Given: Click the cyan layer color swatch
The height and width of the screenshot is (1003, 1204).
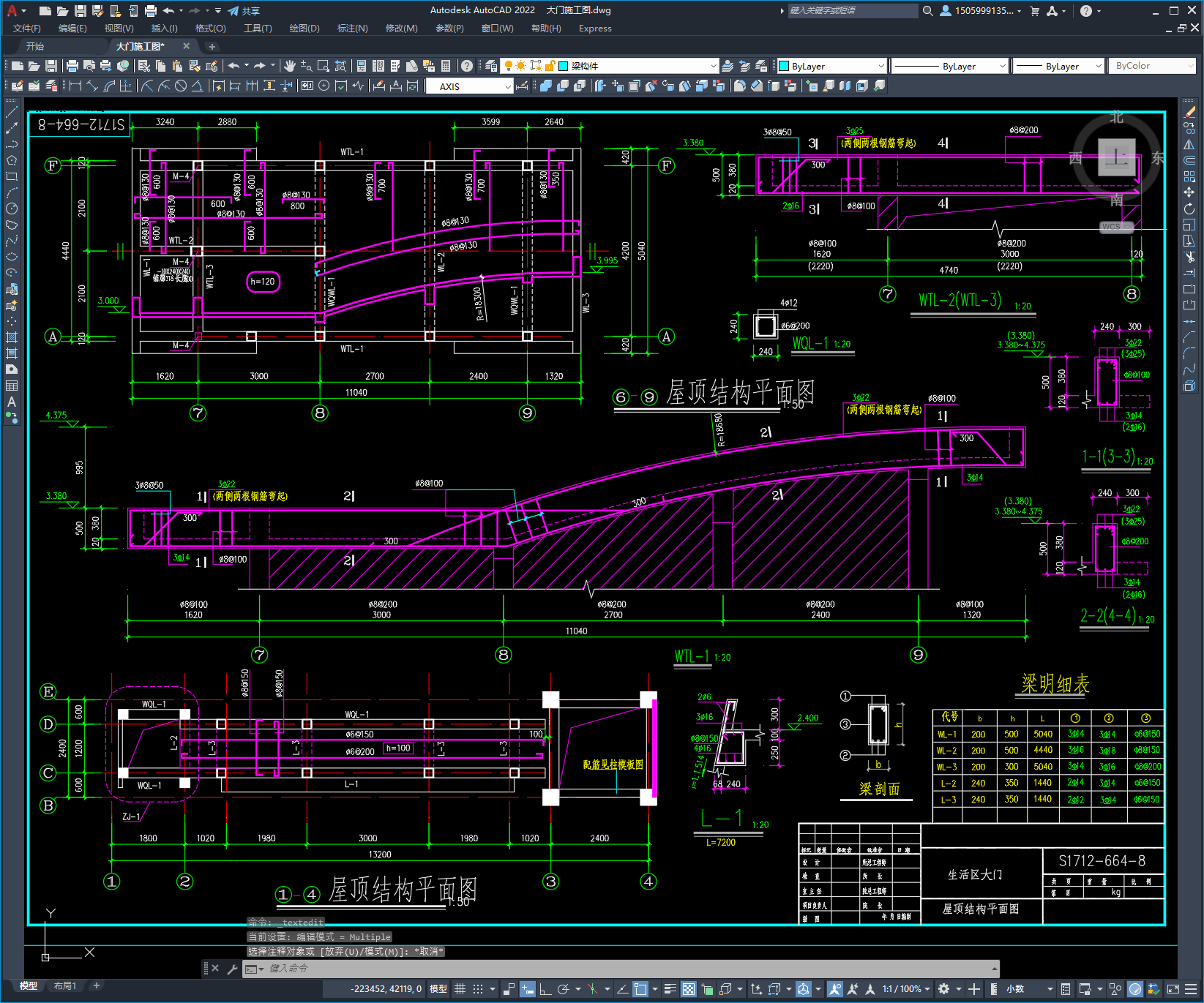Looking at the screenshot, I should pyautogui.click(x=564, y=66).
